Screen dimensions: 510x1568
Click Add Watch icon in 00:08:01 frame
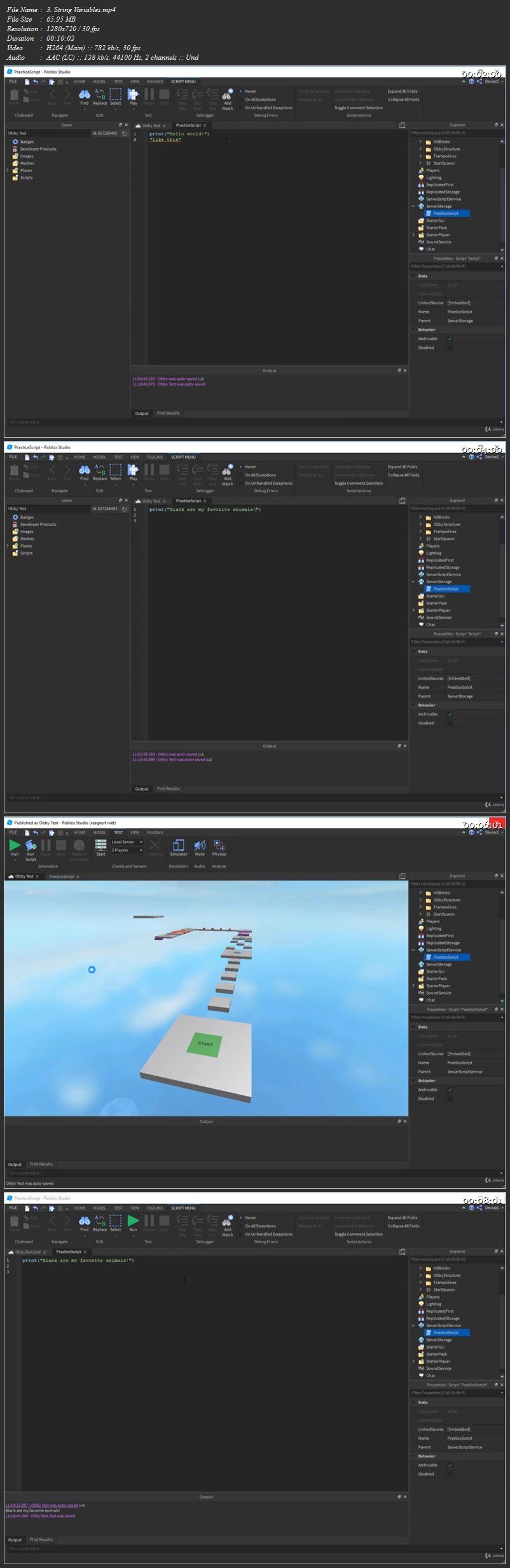[228, 1220]
